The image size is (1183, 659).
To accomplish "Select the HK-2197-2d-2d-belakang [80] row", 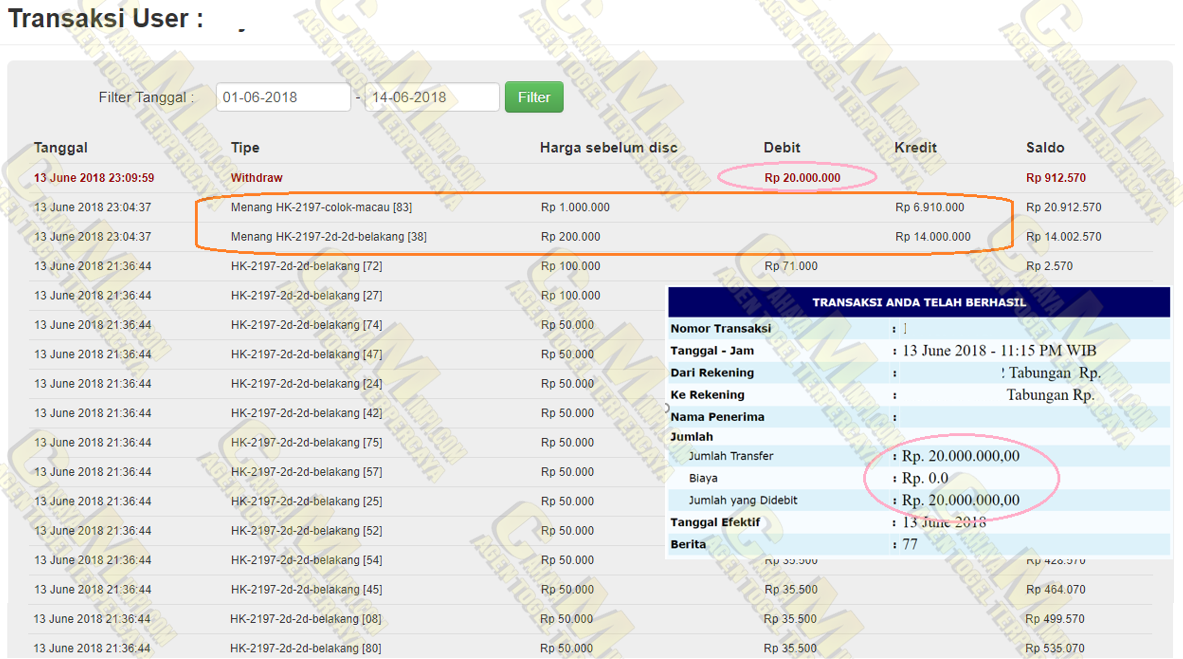I will (x=305, y=648).
